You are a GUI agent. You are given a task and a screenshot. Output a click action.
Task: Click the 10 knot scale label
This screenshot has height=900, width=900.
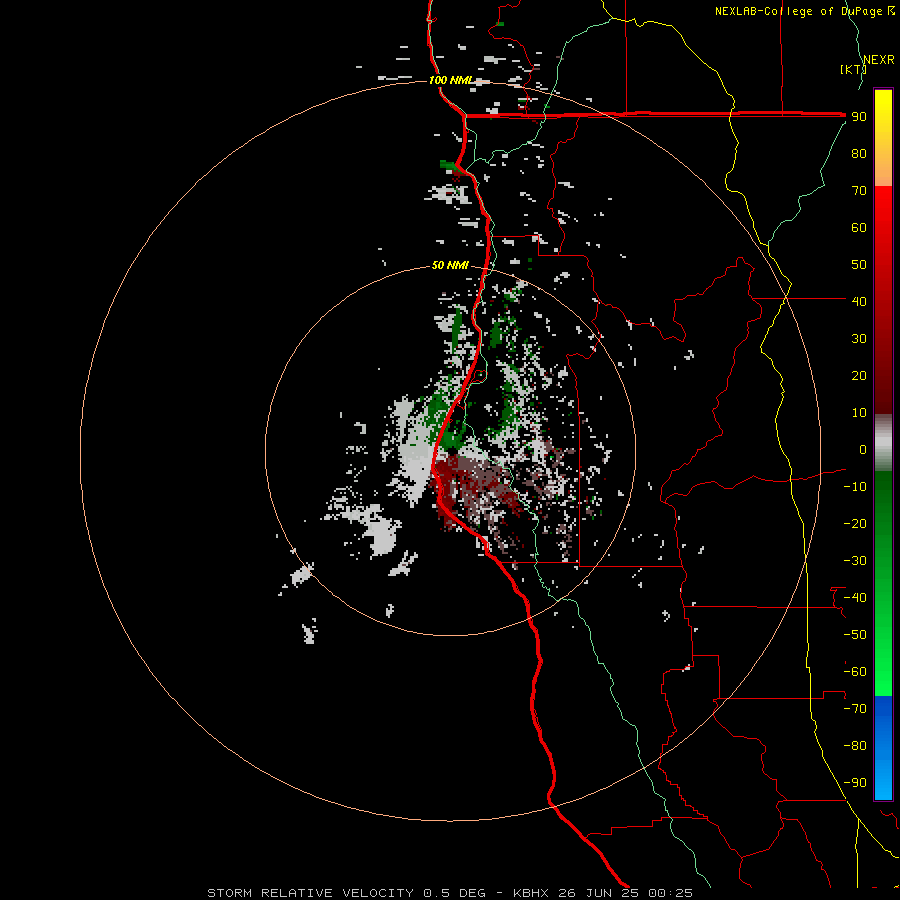point(859,413)
